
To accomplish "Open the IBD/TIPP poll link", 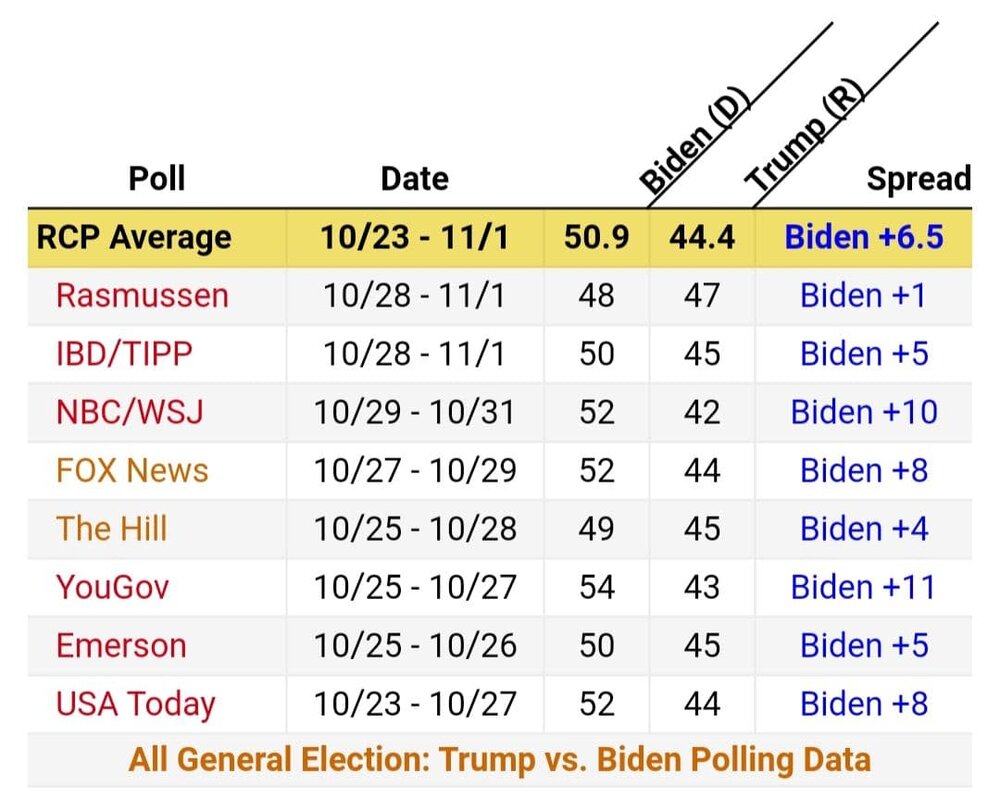I will 124,354.
